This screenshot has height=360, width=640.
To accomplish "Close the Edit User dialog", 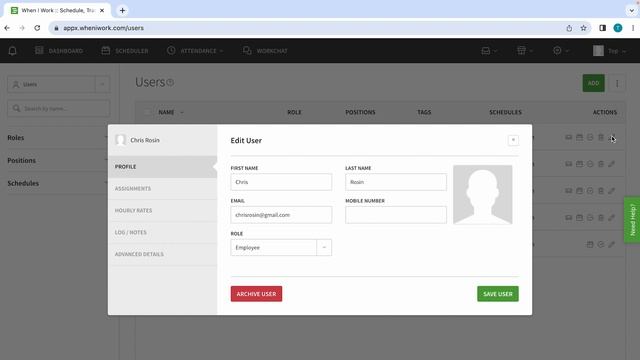I will click(513, 140).
